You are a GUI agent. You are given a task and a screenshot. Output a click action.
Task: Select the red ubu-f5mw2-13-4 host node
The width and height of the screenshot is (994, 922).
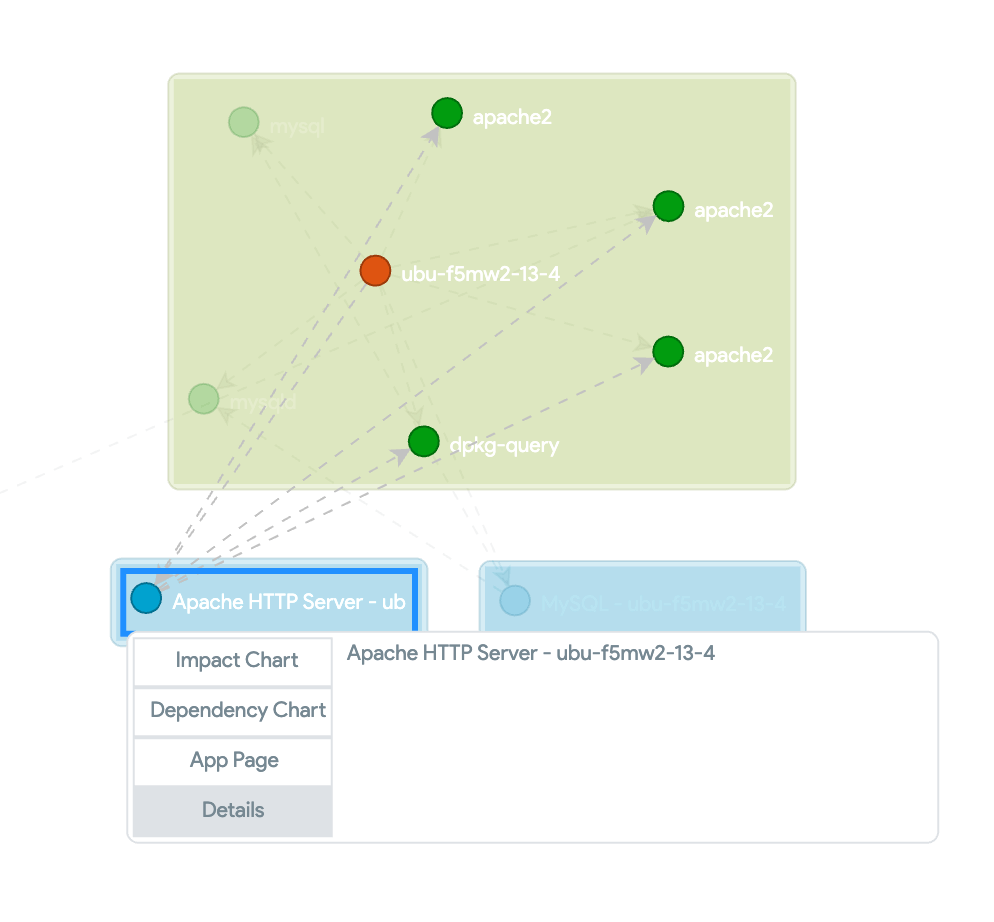pyautogui.click(x=375, y=270)
